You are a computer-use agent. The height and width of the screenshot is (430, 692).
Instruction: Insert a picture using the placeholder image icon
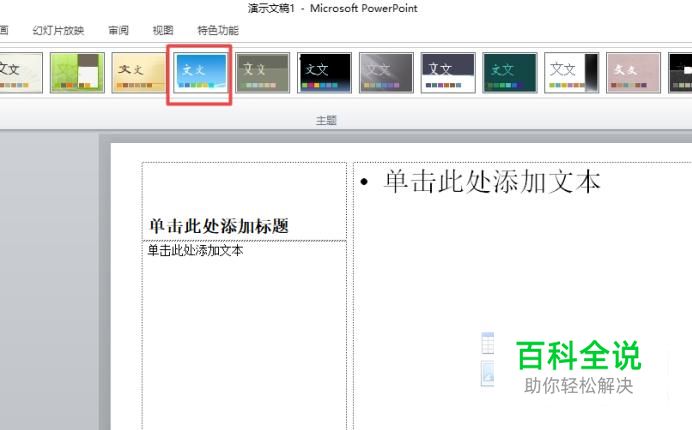coord(487,373)
